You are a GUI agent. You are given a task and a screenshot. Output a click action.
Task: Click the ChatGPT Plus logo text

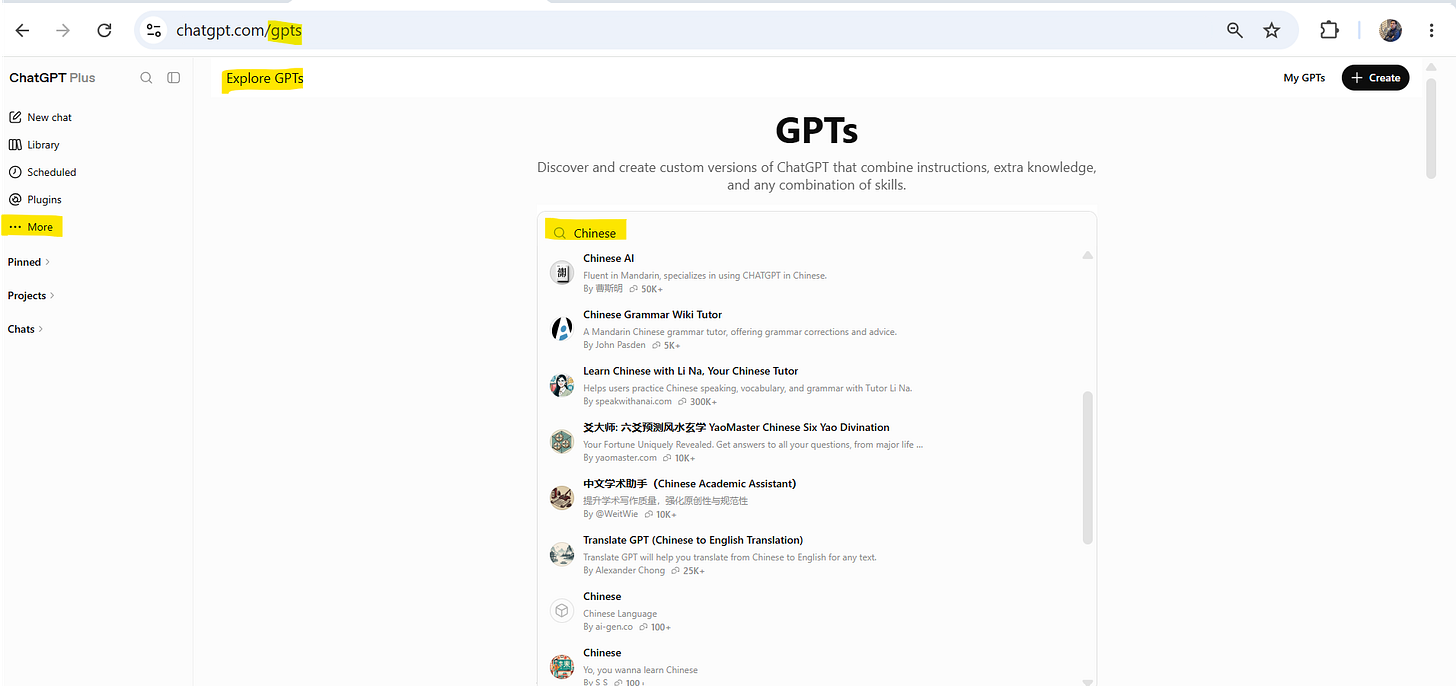click(52, 78)
